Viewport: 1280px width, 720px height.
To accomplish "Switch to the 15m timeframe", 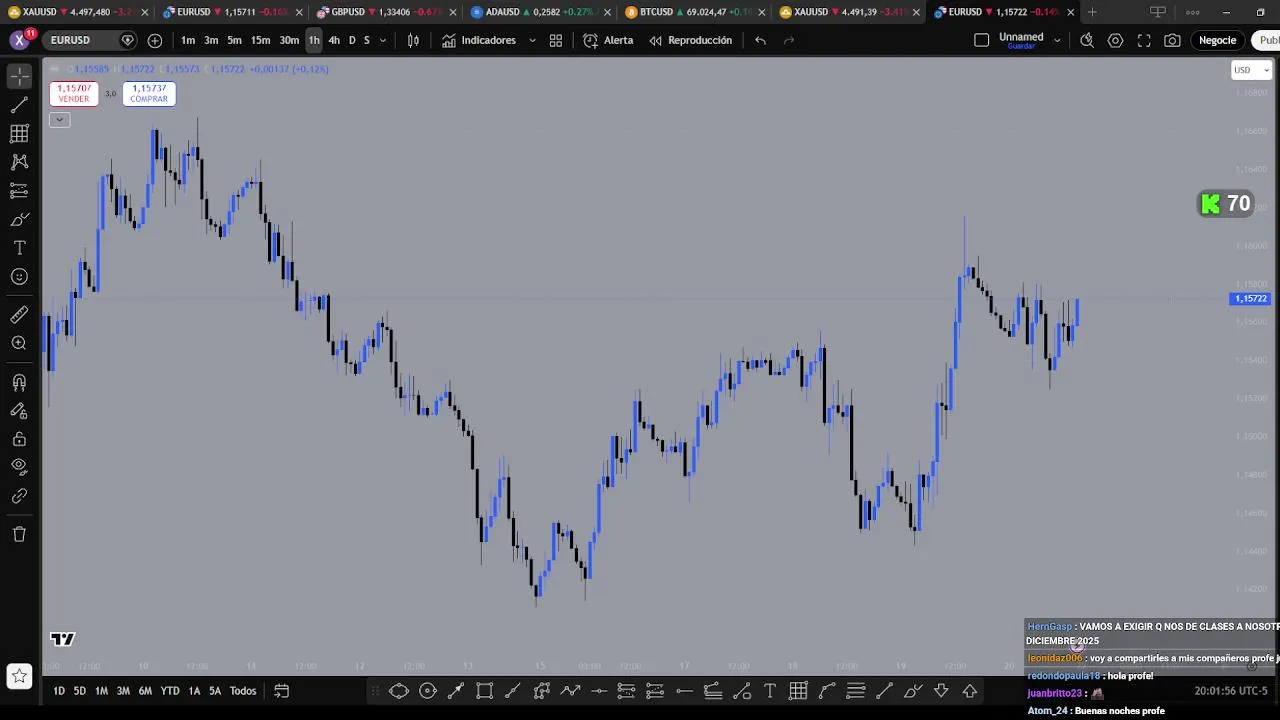I will pos(260,40).
